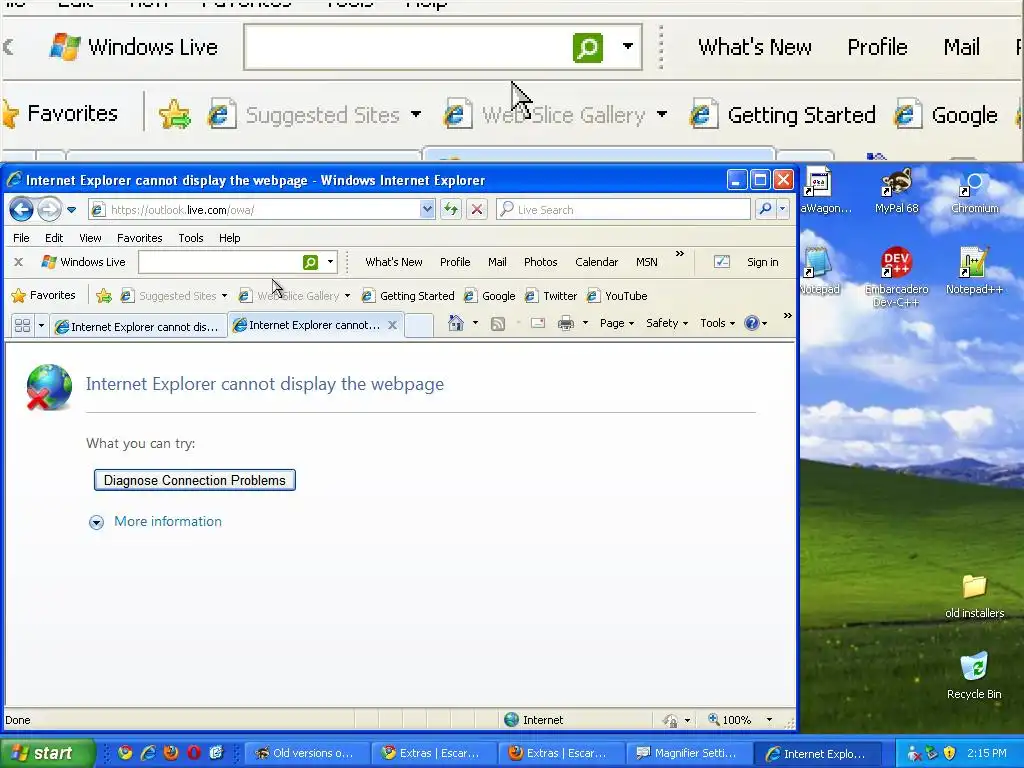The width and height of the screenshot is (1024, 768).
Task: Open search provider options dropdown arrow
Action: 782,210
